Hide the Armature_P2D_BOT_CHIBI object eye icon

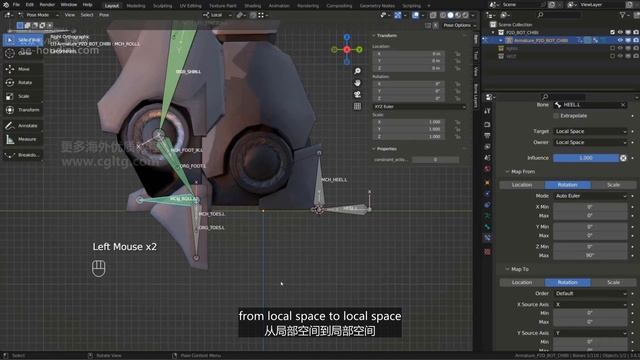[620, 40]
